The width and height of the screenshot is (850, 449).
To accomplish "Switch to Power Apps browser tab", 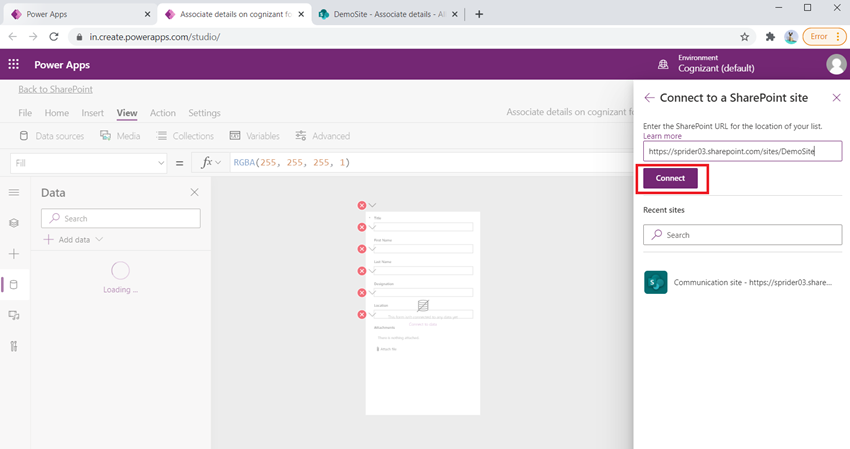I will (79, 14).
